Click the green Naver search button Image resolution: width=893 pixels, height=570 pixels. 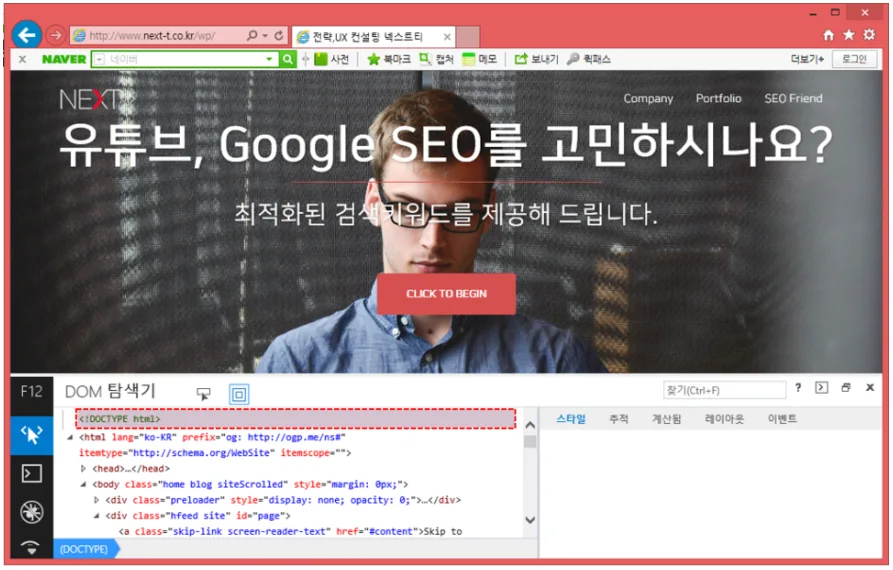288,60
